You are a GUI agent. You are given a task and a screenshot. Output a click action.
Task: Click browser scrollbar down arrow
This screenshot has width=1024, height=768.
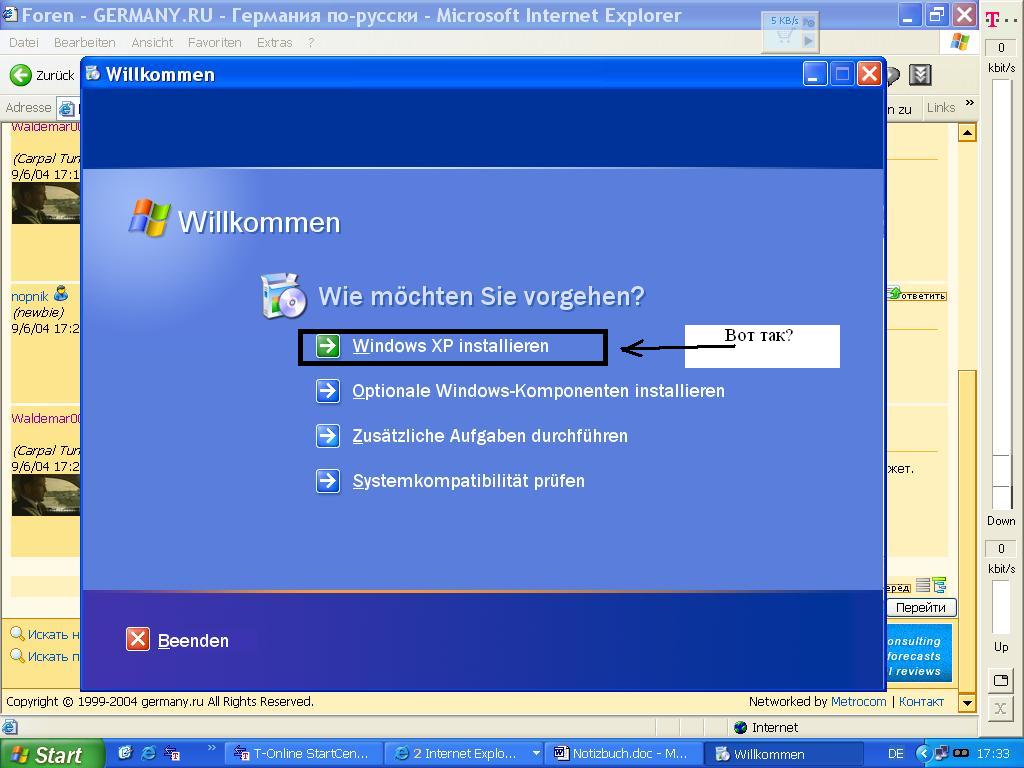click(x=967, y=703)
